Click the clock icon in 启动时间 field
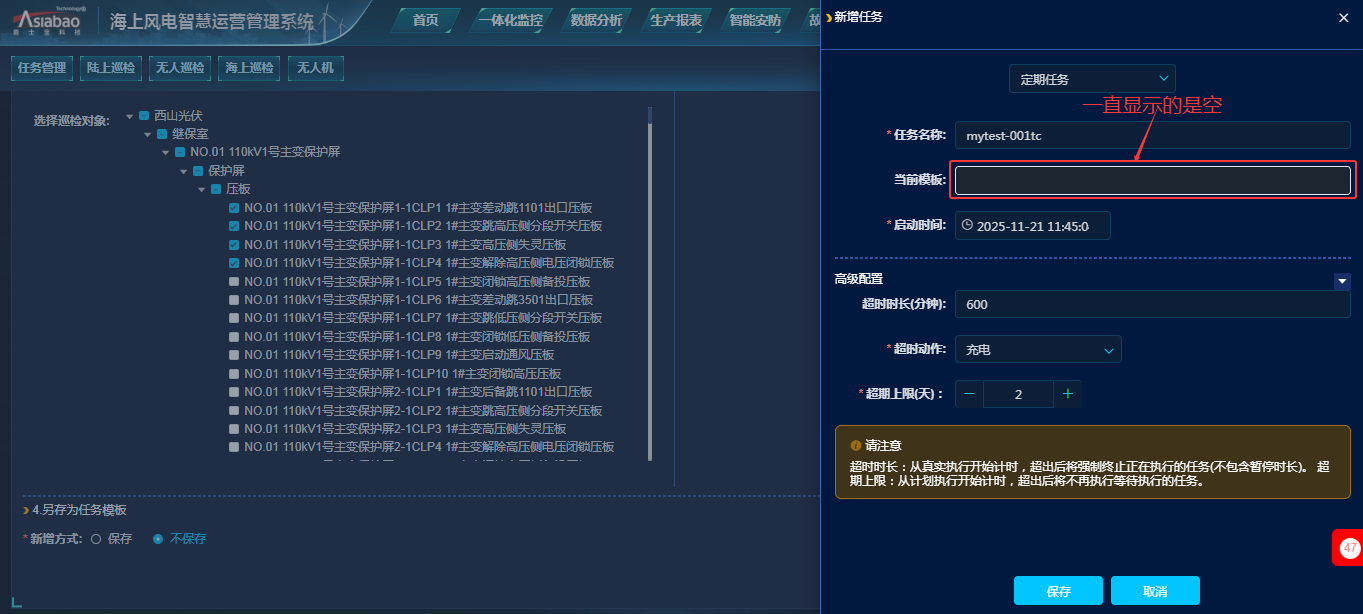The width and height of the screenshot is (1363, 614). (967, 225)
